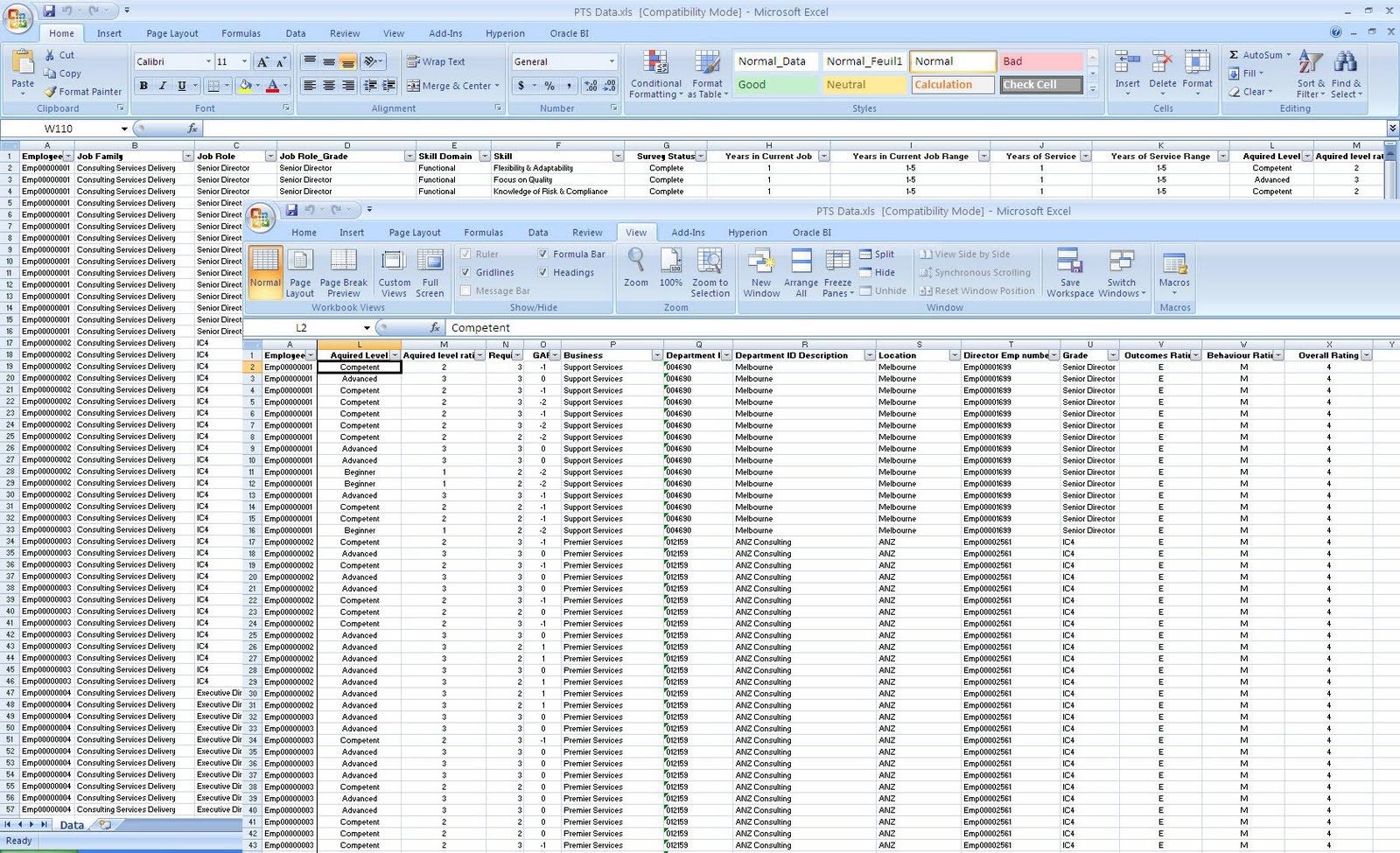Open the font size dropdown
The width and height of the screenshot is (1400, 853).
point(242,61)
